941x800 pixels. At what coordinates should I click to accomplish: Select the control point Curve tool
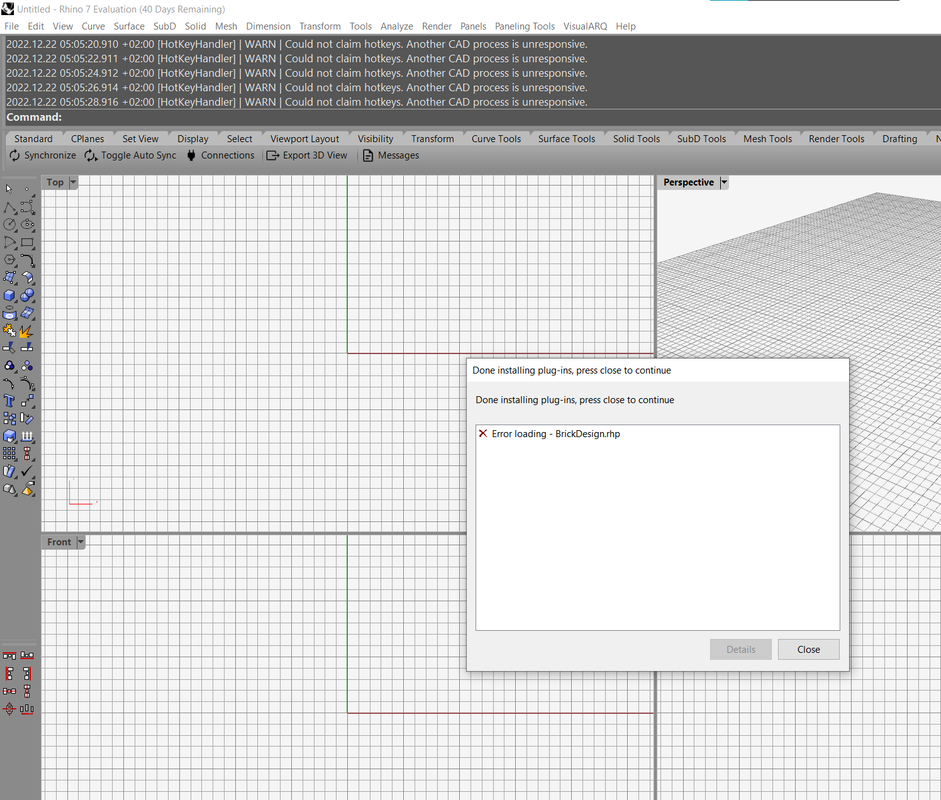[x=27, y=207]
